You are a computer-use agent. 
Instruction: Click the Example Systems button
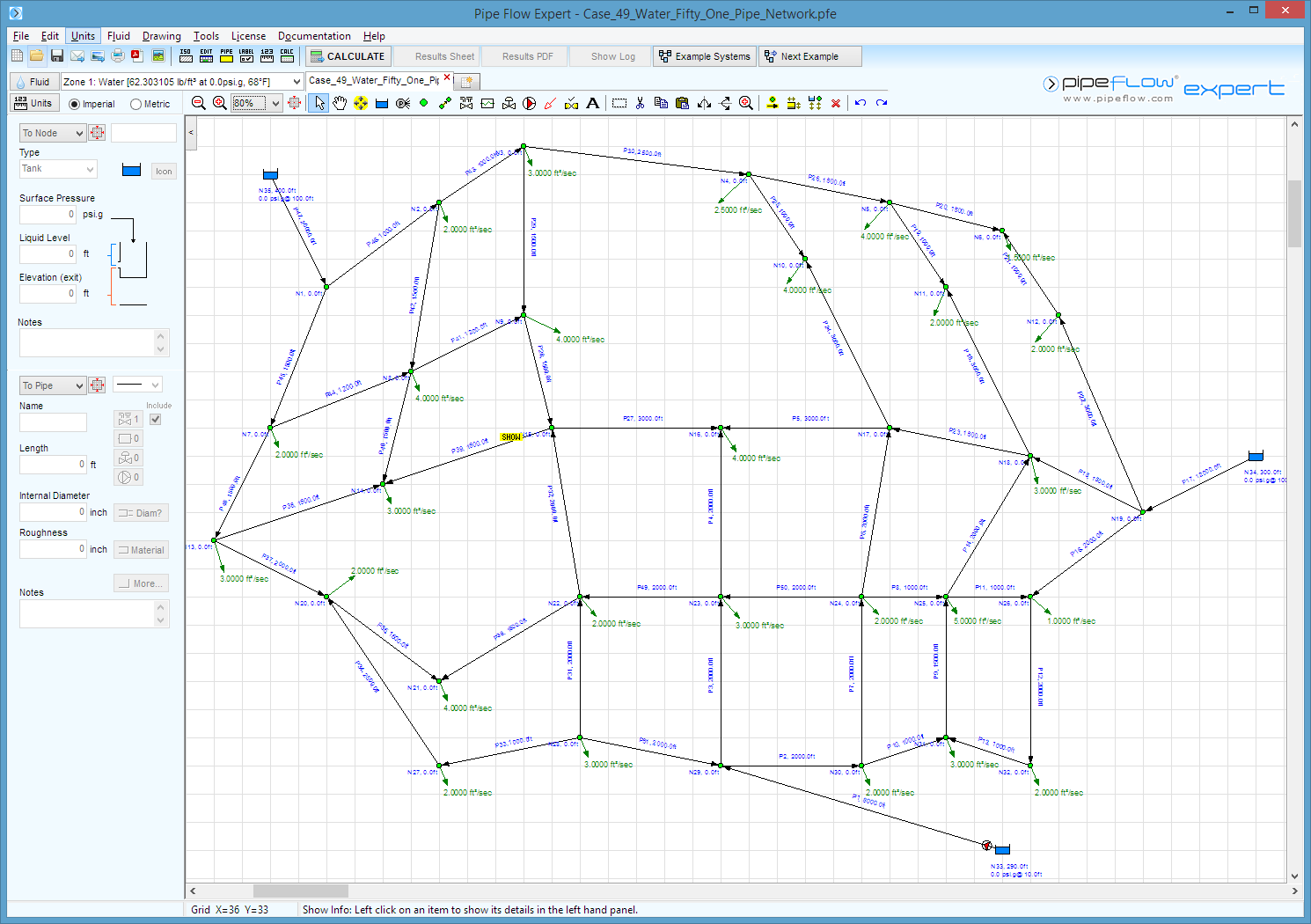point(704,56)
